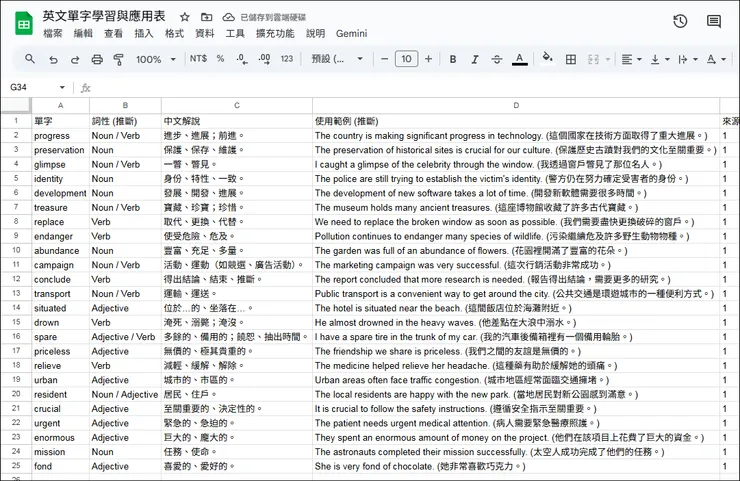
Task: Open the 插入 menu
Action: pyautogui.click(x=143, y=34)
